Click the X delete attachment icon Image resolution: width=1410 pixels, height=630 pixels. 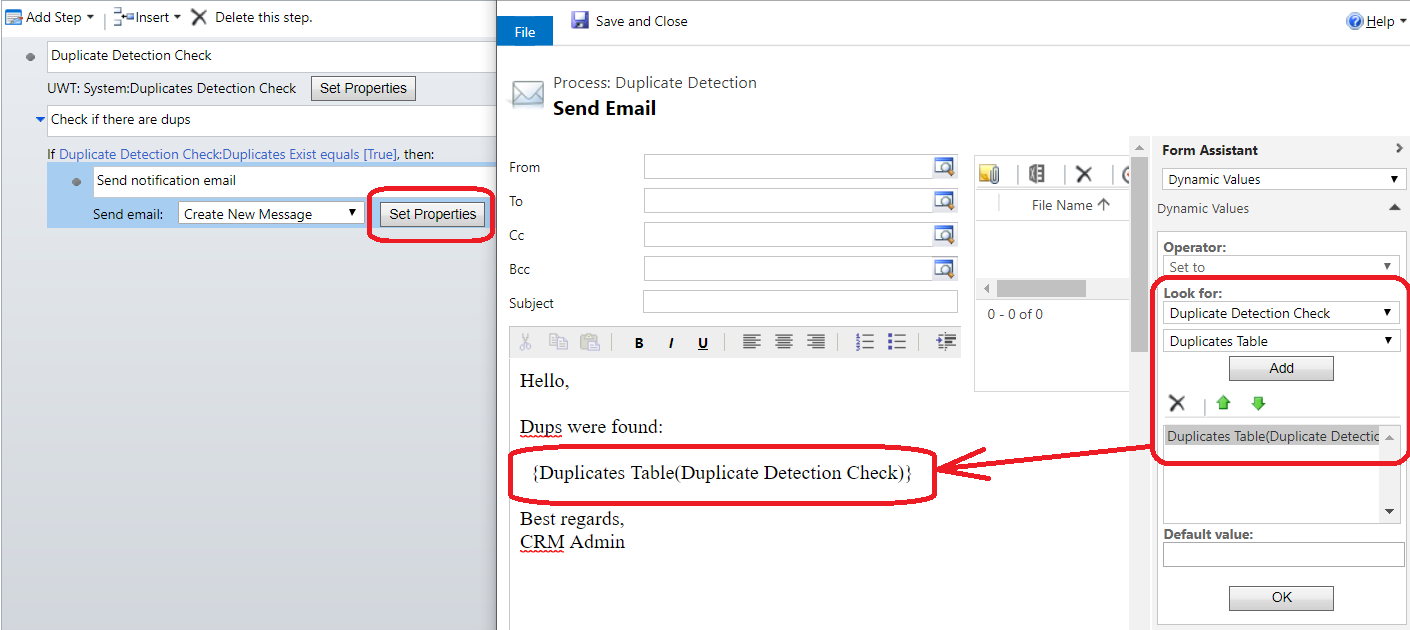pos(1084,174)
